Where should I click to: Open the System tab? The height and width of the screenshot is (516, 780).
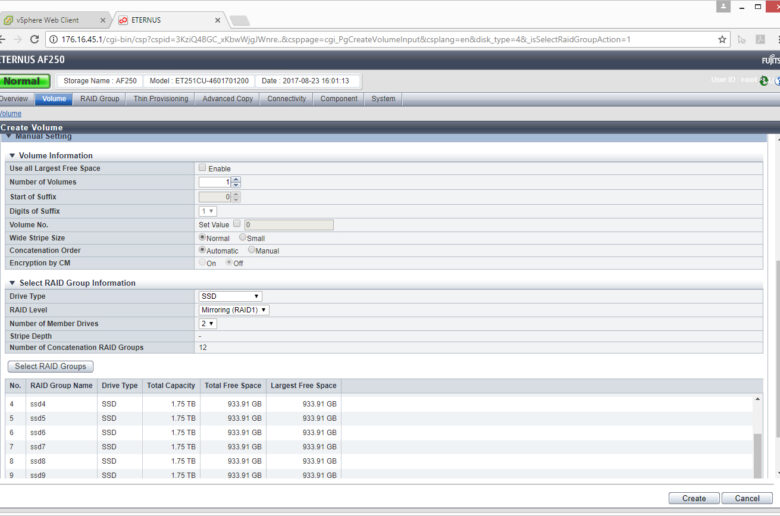[383, 99]
